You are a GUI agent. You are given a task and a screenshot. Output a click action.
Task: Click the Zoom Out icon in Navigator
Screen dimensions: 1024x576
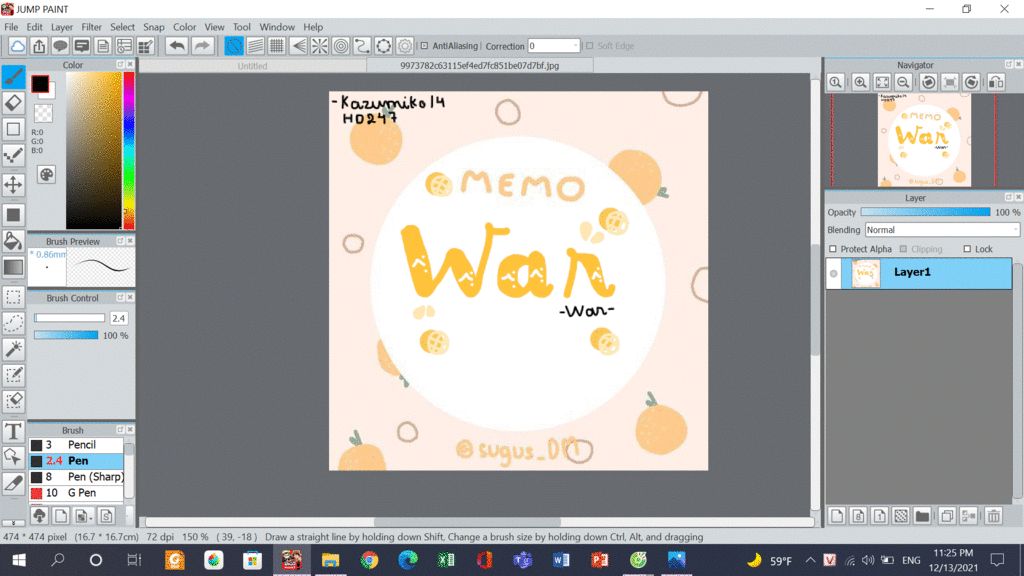[903, 82]
